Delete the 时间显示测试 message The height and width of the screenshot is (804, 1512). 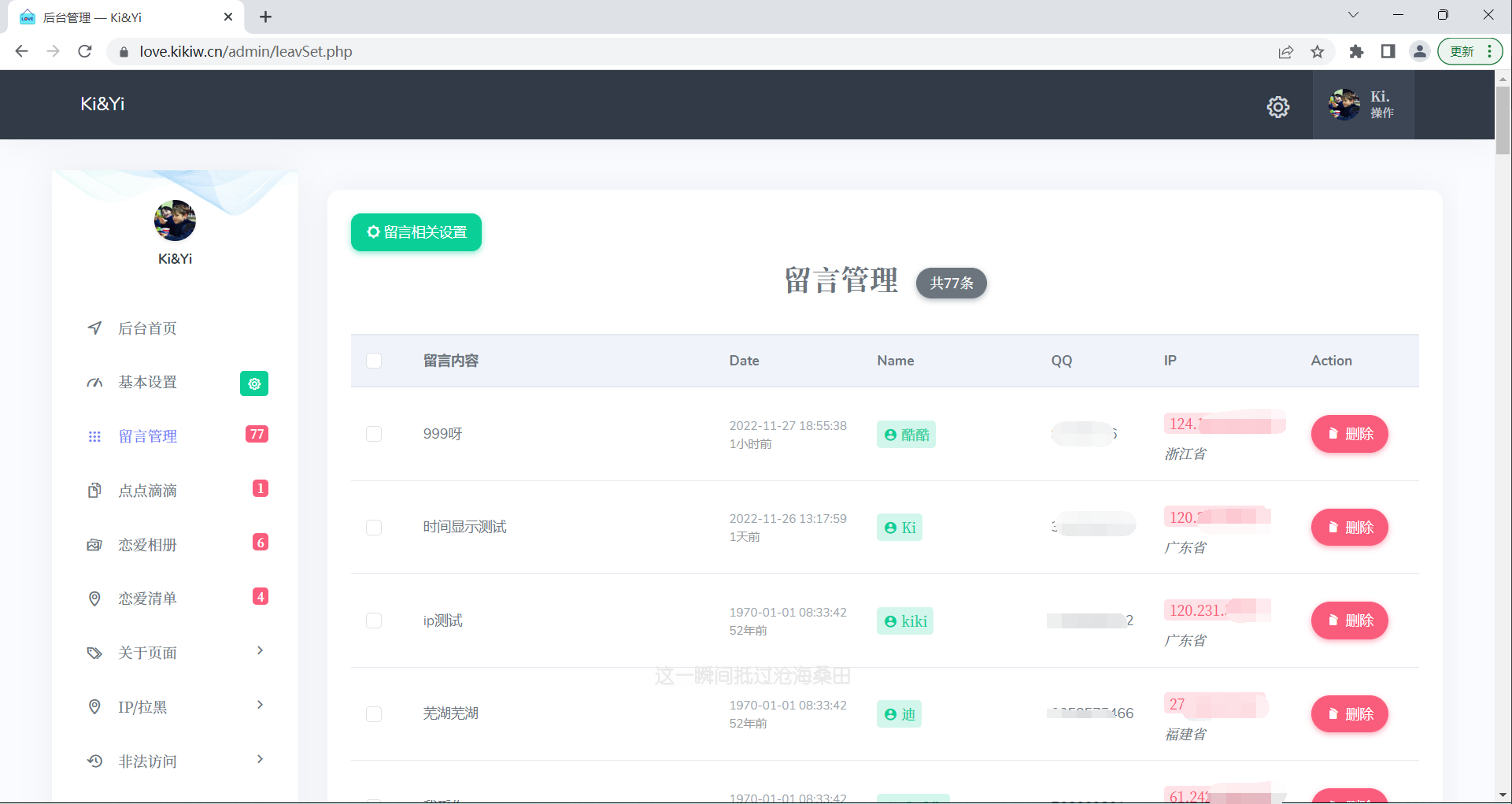[1349, 528]
